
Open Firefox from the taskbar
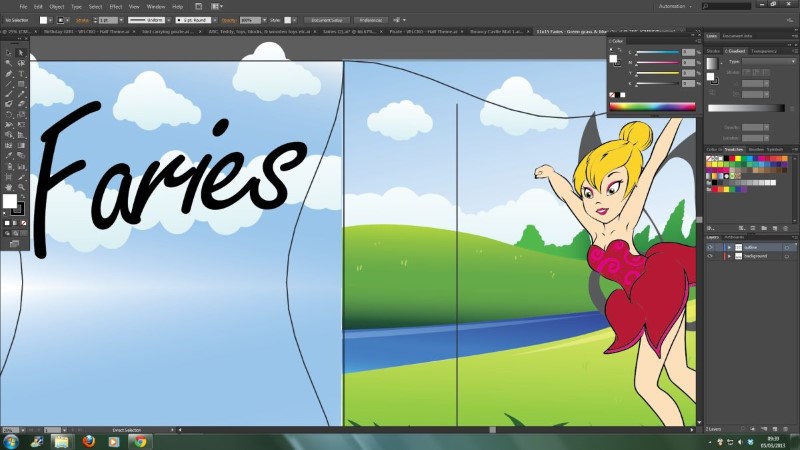tap(87, 440)
